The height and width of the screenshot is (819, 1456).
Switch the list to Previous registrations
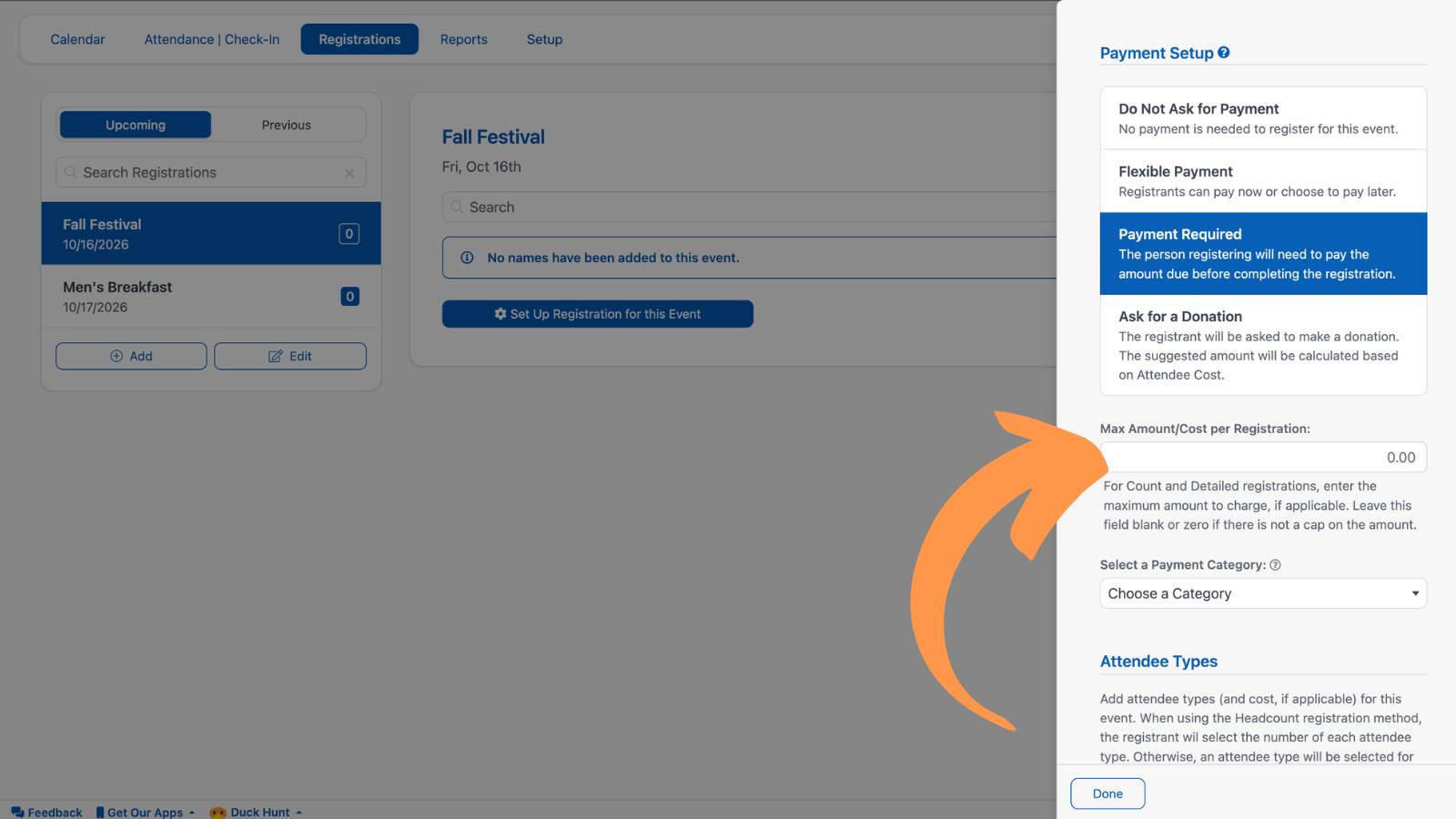point(287,125)
